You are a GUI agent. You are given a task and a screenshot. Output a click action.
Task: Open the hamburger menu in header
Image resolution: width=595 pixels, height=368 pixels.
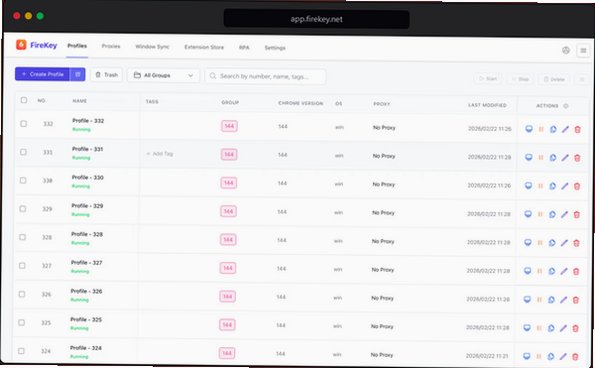coord(583,50)
